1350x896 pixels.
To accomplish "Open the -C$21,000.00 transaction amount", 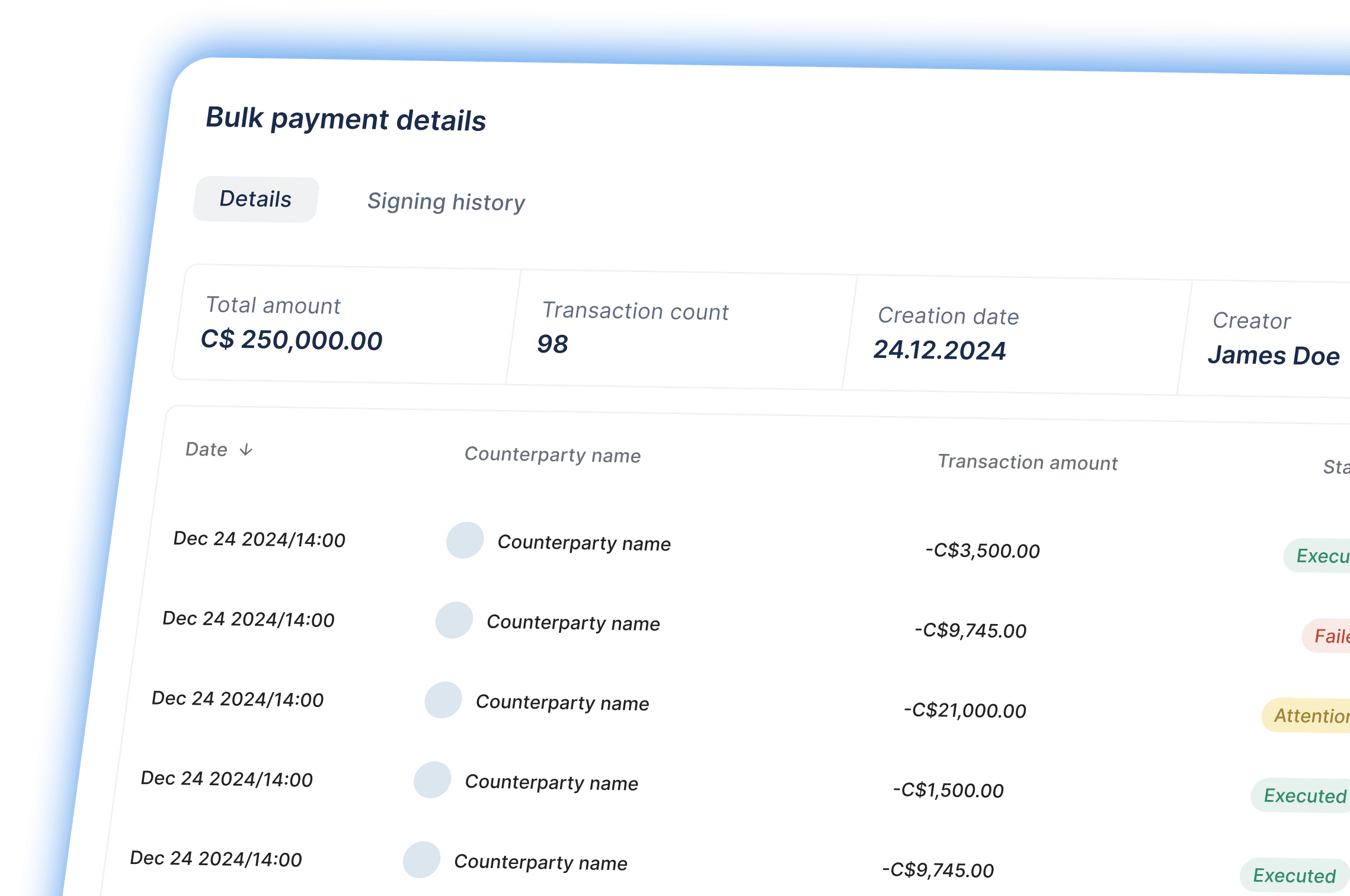I will click(x=965, y=710).
